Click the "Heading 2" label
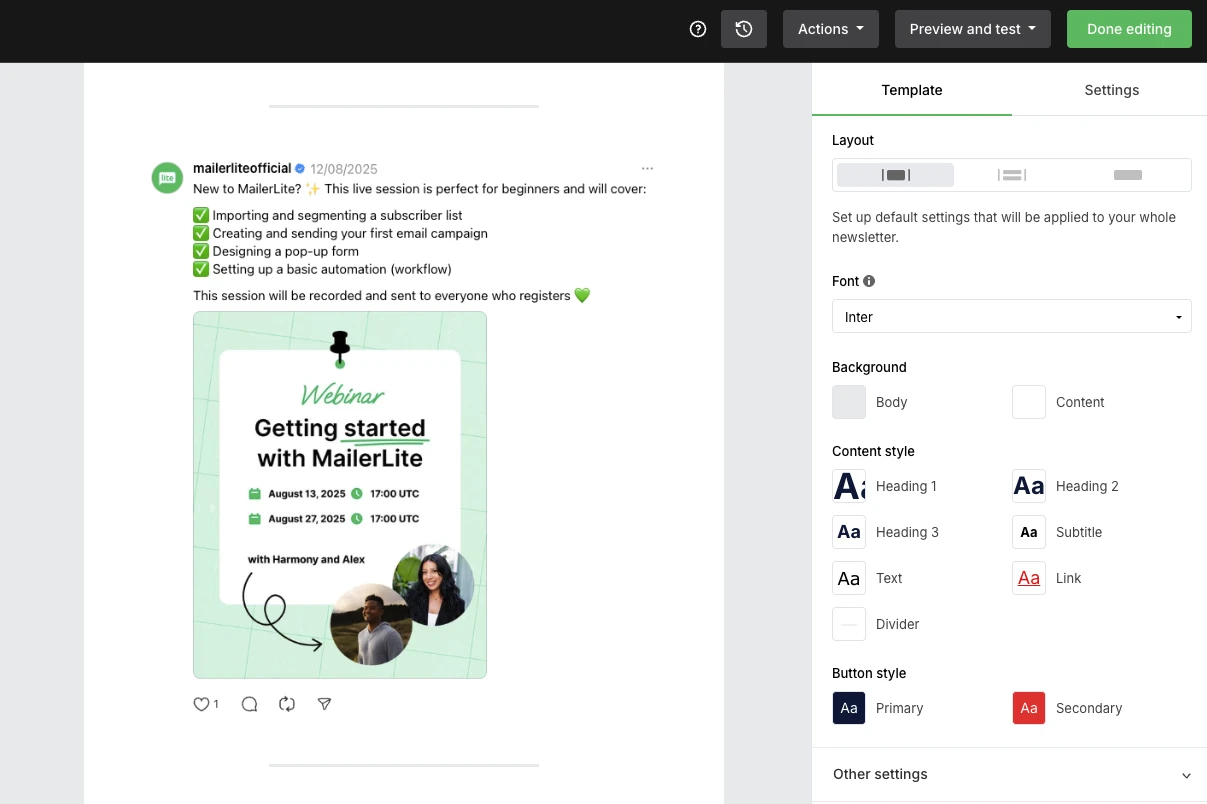 tap(1087, 486)
